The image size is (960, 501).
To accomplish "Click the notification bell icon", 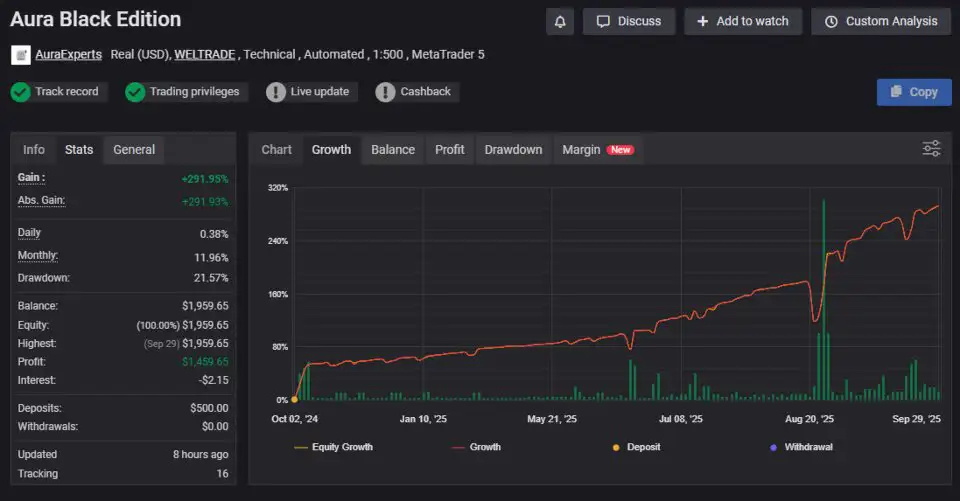I will pyautogui.click(x=560, y=21).
